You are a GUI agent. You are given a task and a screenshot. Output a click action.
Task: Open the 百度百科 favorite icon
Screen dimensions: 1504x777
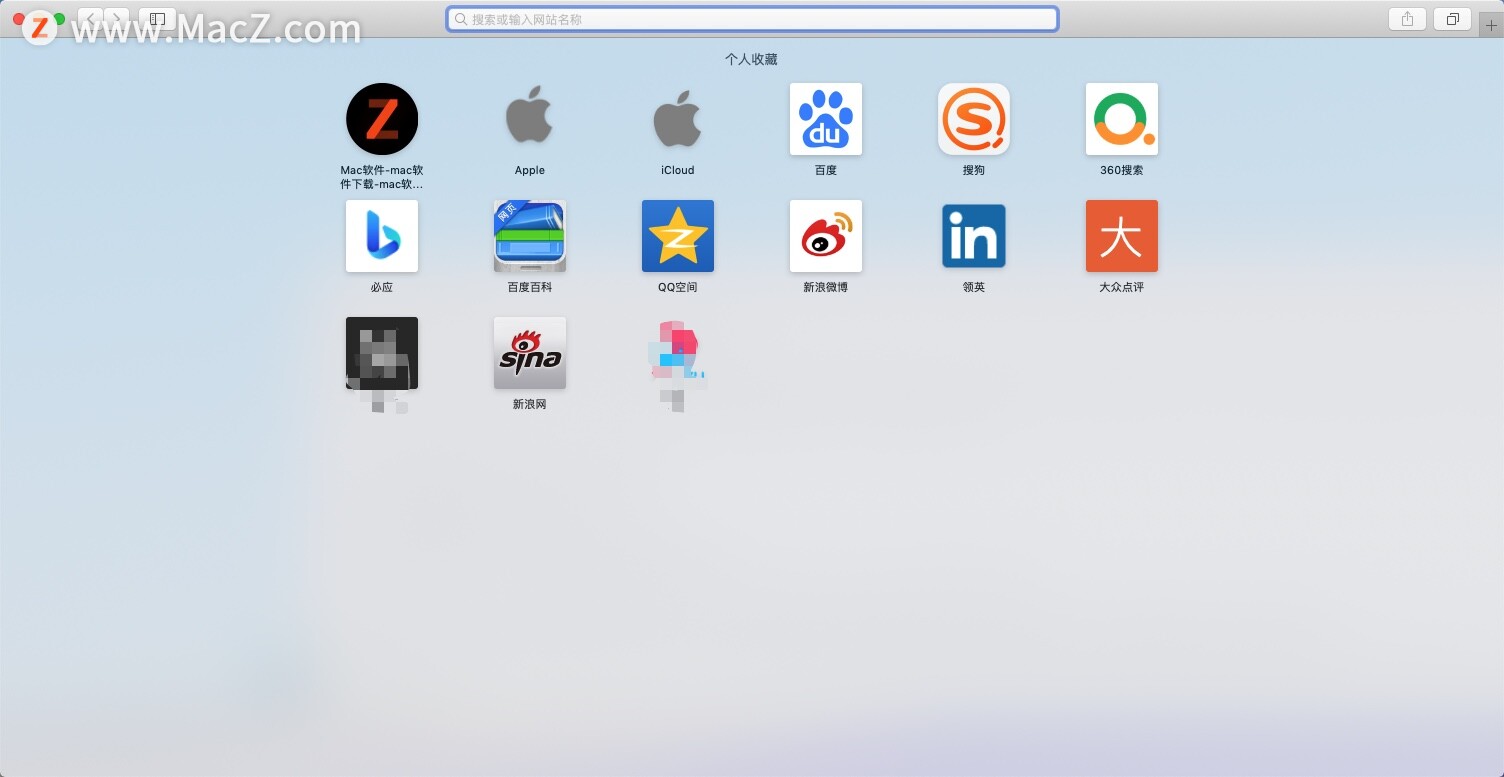click(530, 236)
